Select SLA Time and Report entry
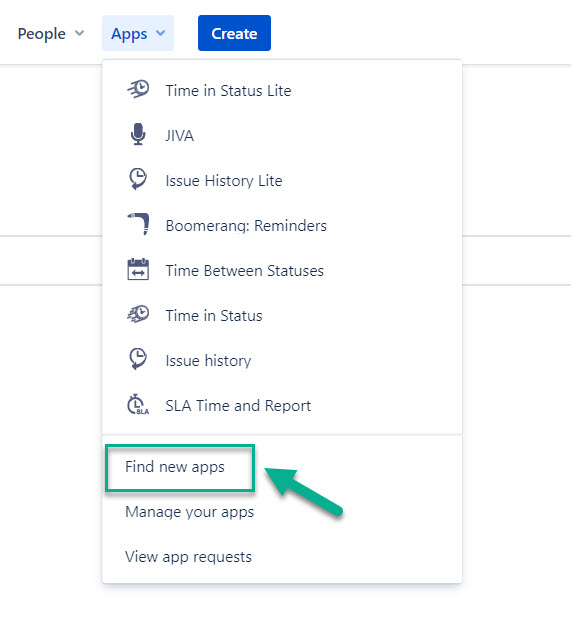Screen dimensions: 571x637 [282, 406]
